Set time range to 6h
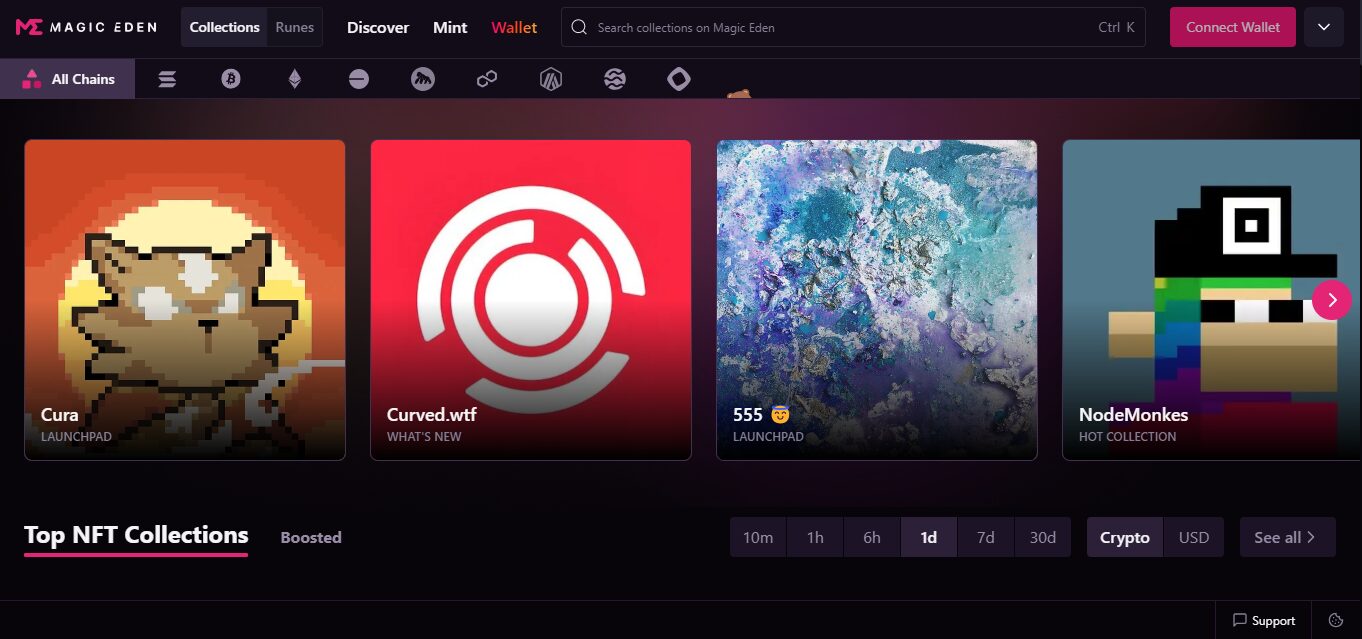Screen dimensions: 1362x639 872,537
